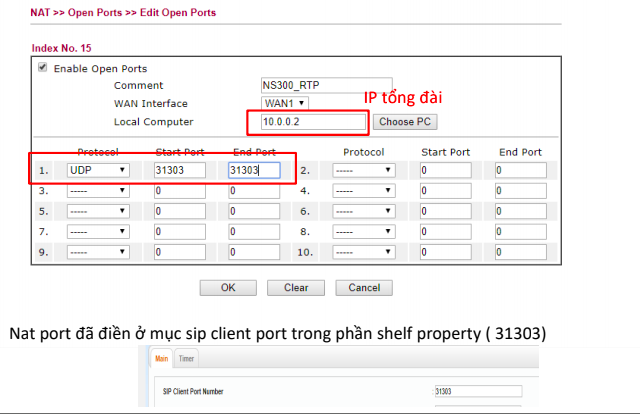Toggle the Enable Open Ports checkbox

click(42, 68)
